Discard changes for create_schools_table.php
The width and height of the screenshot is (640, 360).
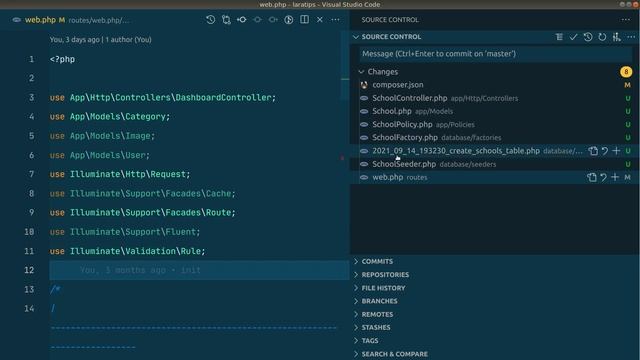point(604,151)
